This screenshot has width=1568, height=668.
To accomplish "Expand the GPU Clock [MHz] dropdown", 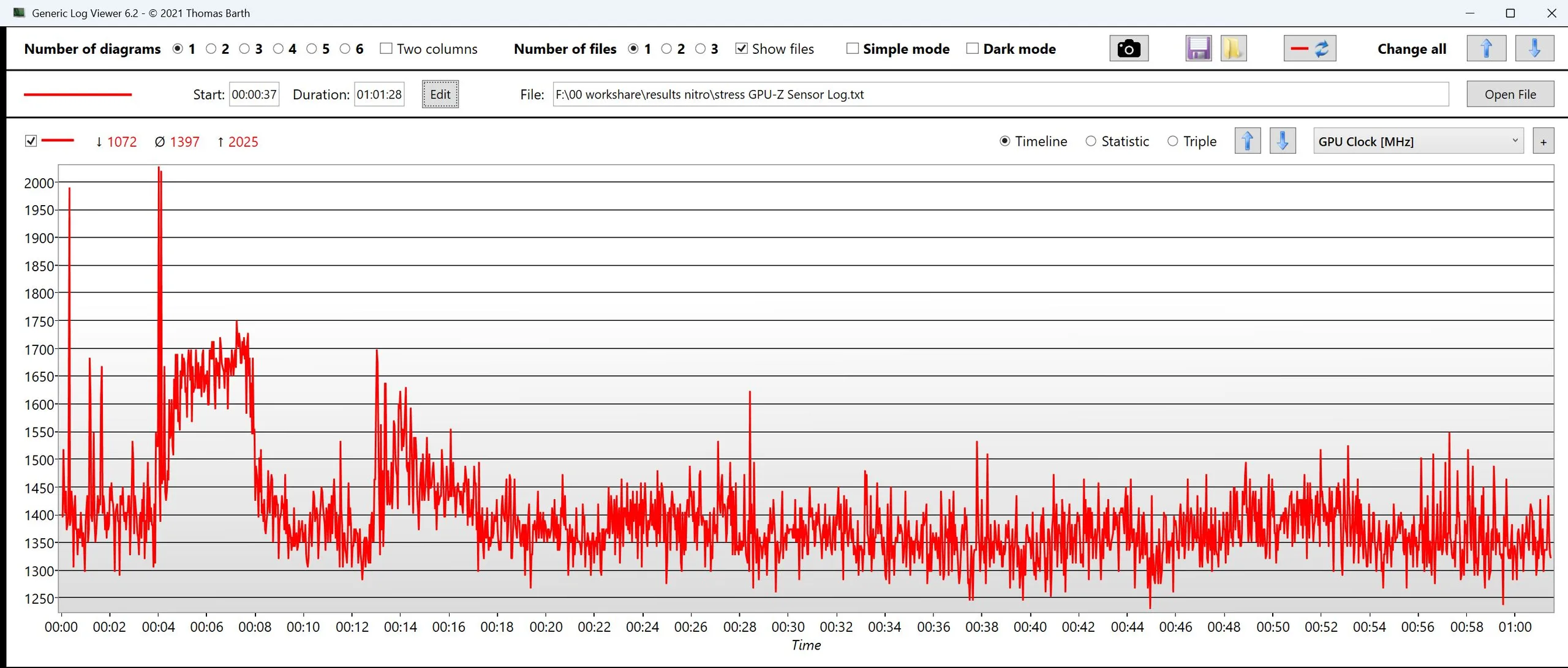I will (x=1418, y=141).
